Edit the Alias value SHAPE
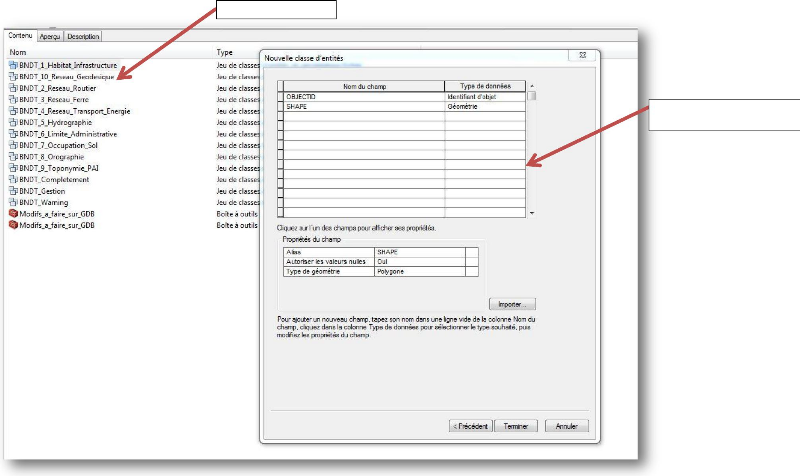800x476 pixels. (x=420, y=252)
